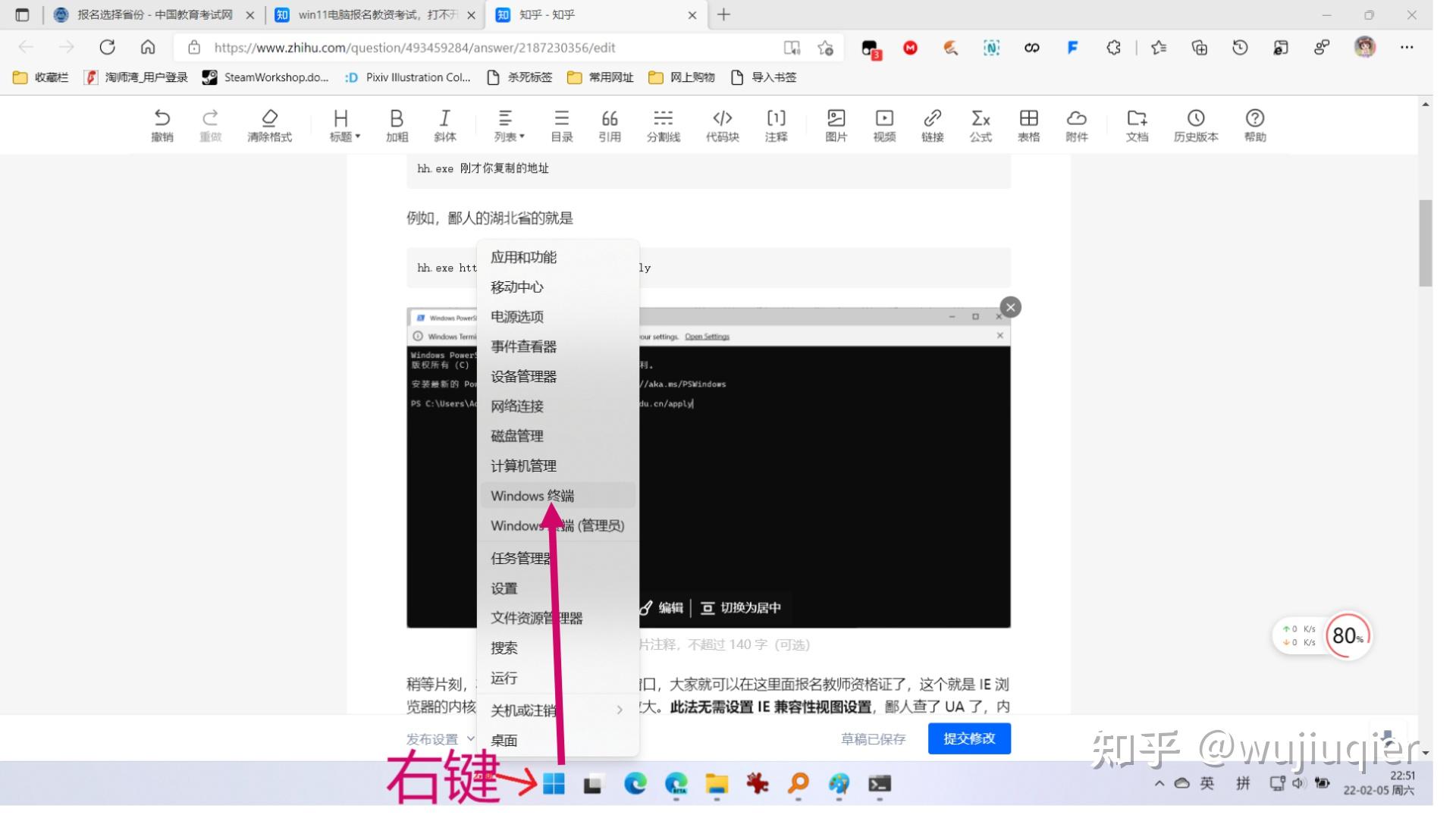This screenshot has width=1456, height=815.
Task: Insert a blockquote with the 引用 icon
Action: [609, 125]
